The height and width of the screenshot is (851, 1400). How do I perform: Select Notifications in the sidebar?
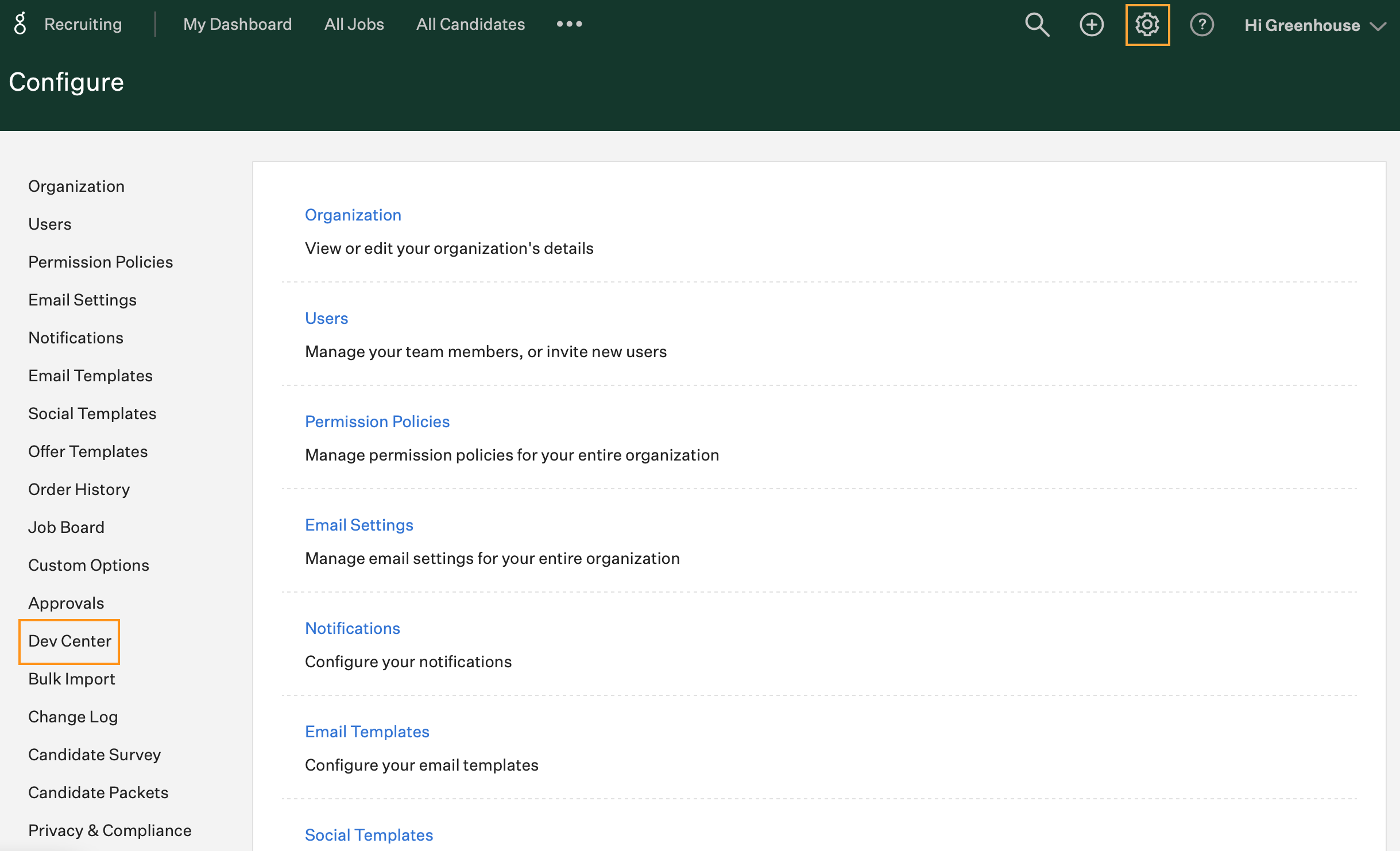coord(76,338)
